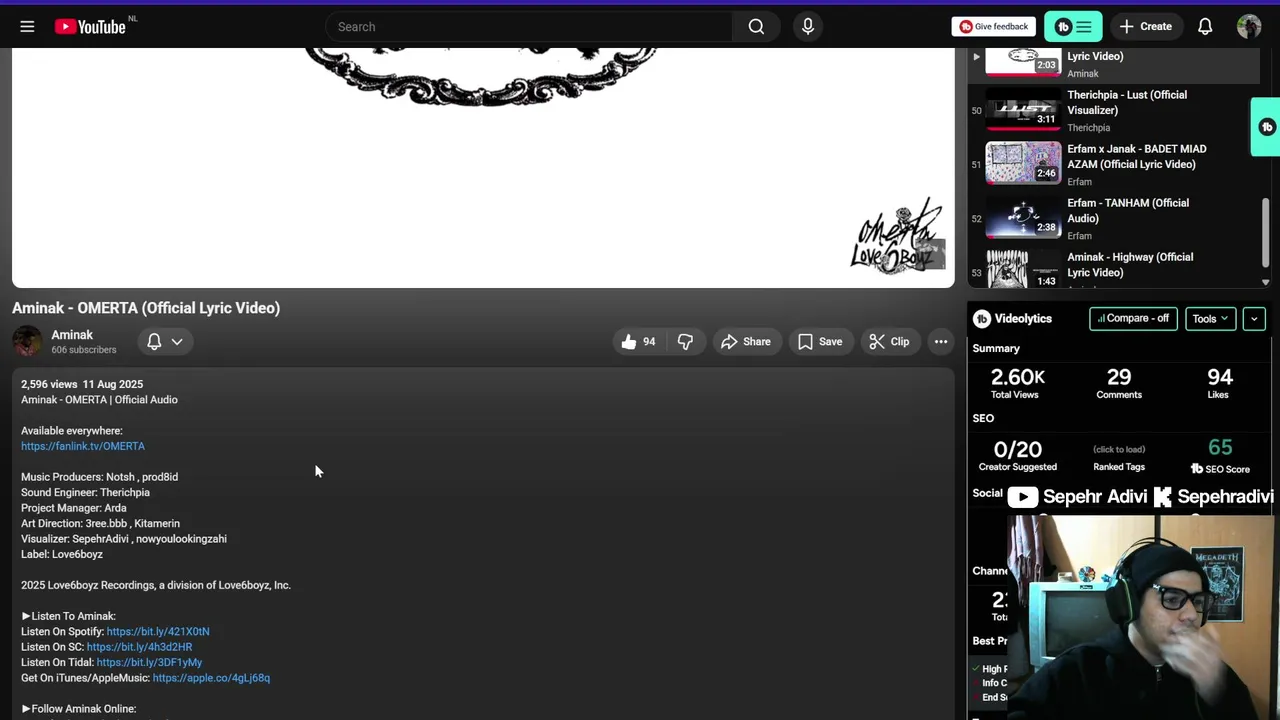Open the Aminak channel name link

(x=72, y=335)
